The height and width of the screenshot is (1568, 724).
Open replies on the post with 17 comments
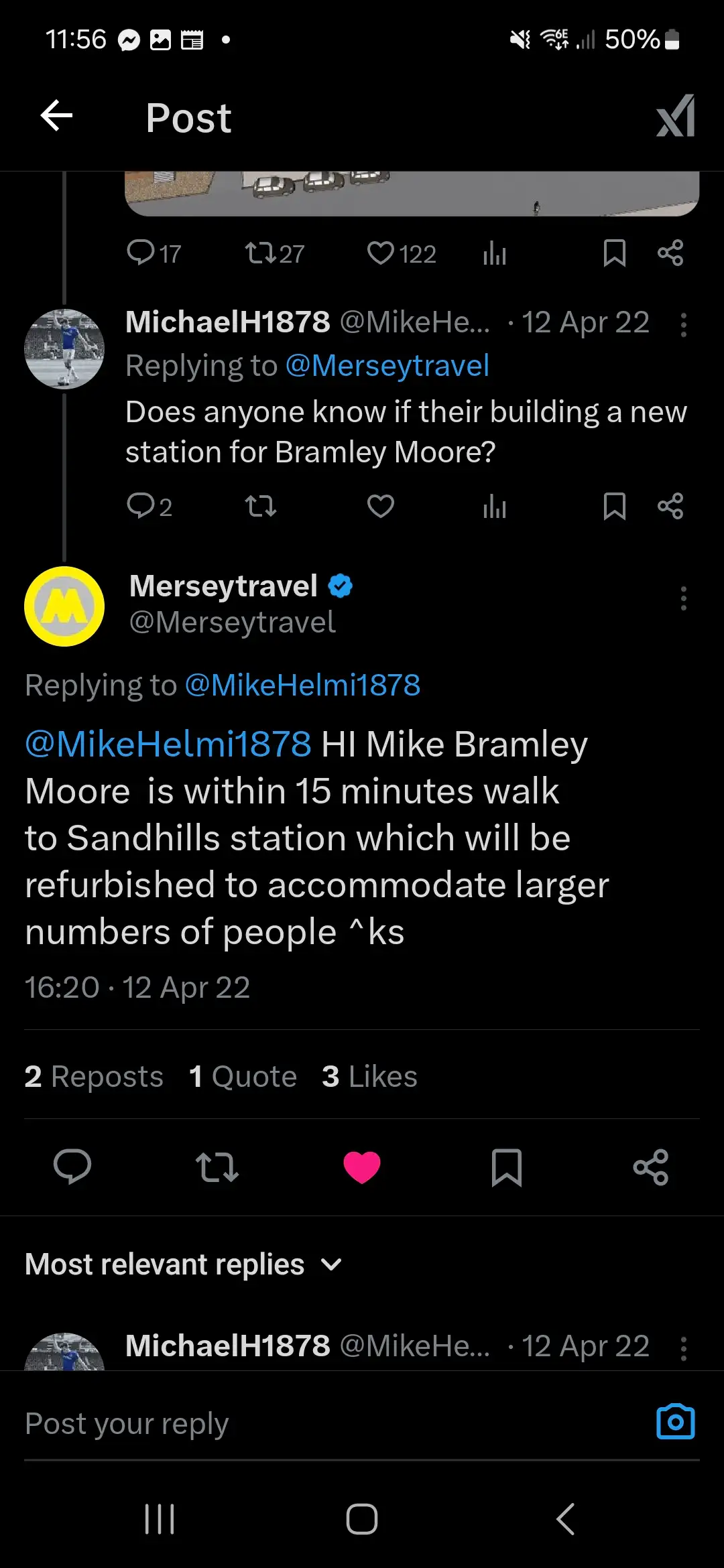(154, 253)
